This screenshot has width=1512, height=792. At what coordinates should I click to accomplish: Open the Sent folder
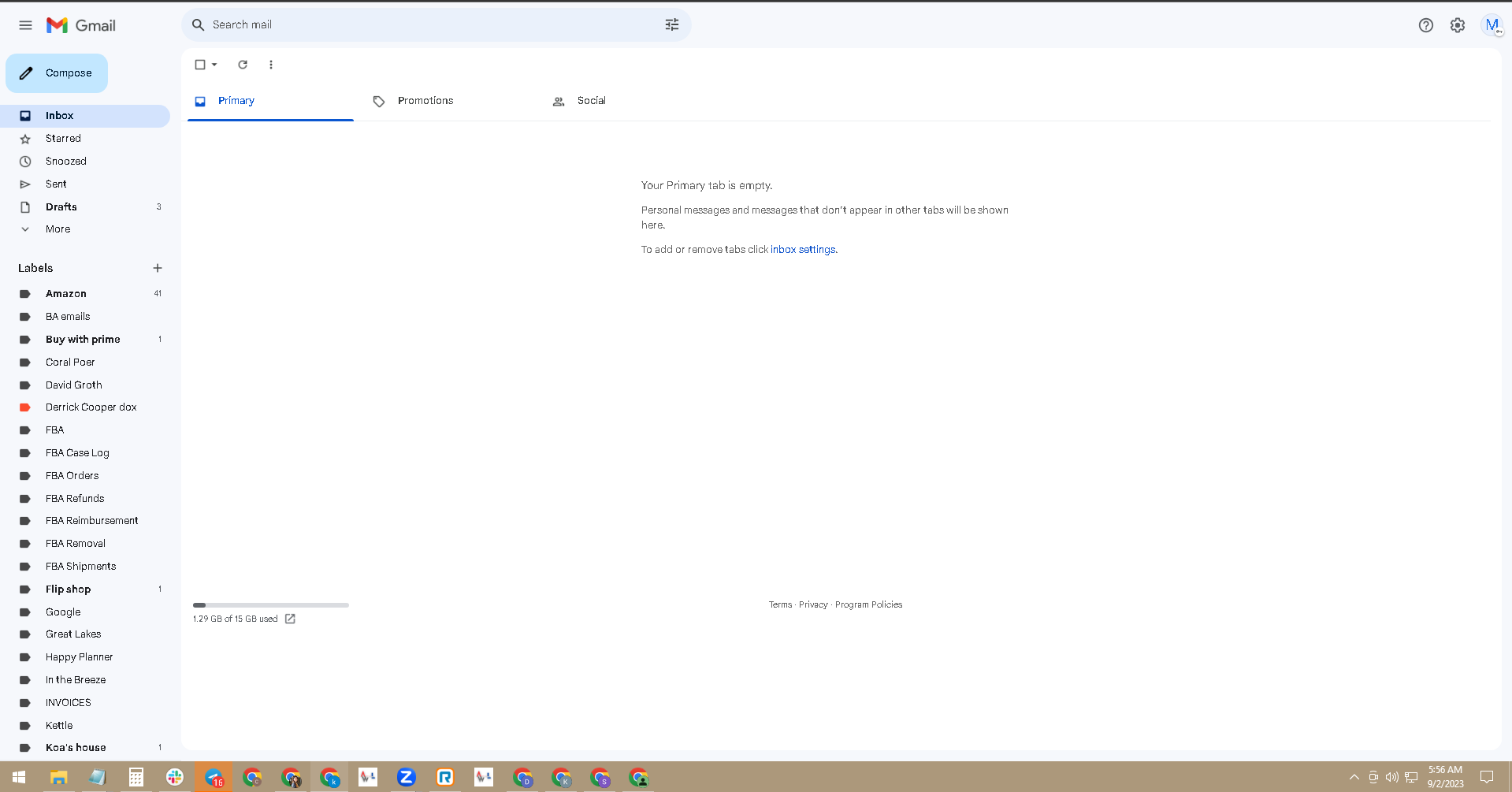click(85, 184)
